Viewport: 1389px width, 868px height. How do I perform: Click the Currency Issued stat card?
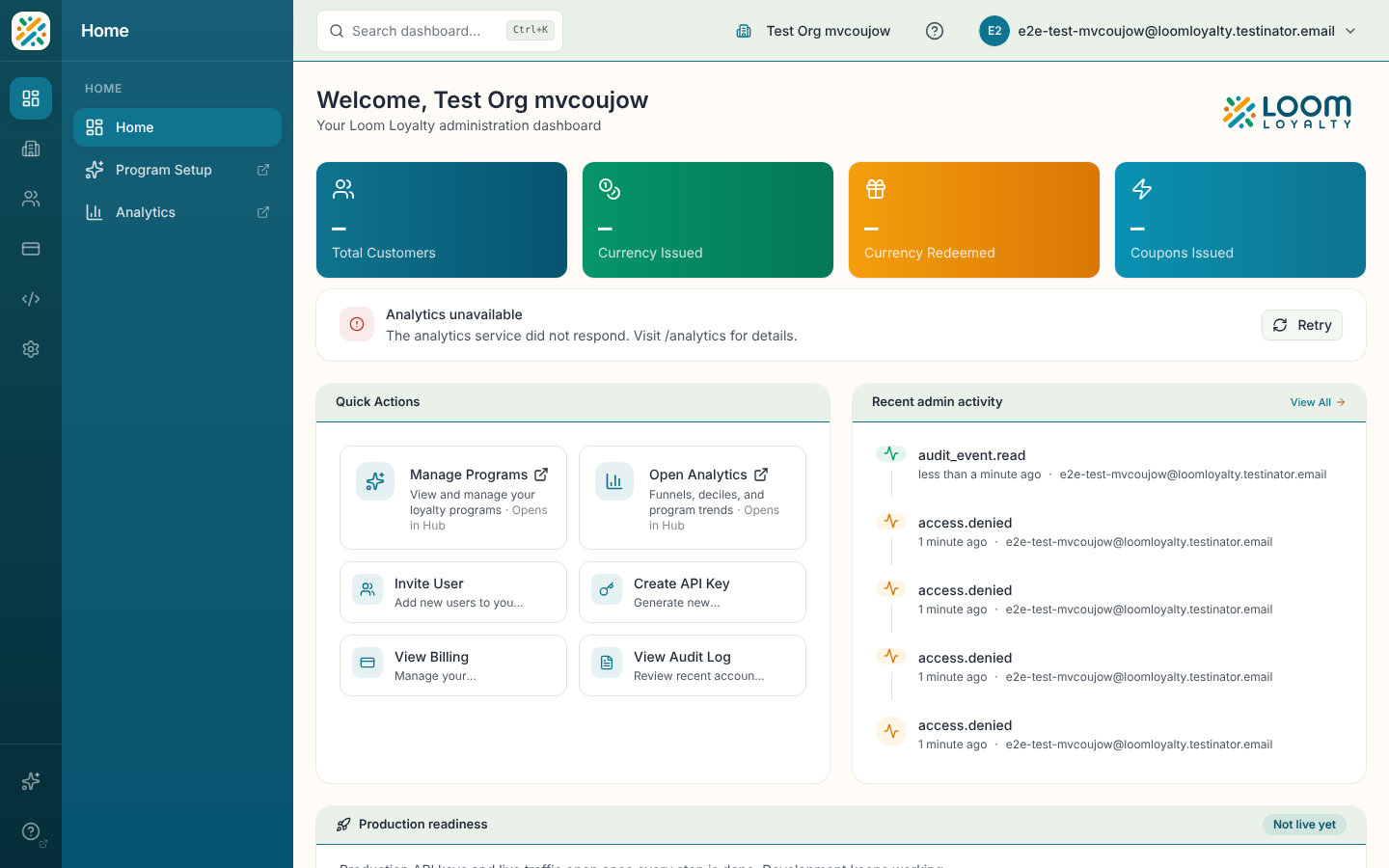[708, 220]
